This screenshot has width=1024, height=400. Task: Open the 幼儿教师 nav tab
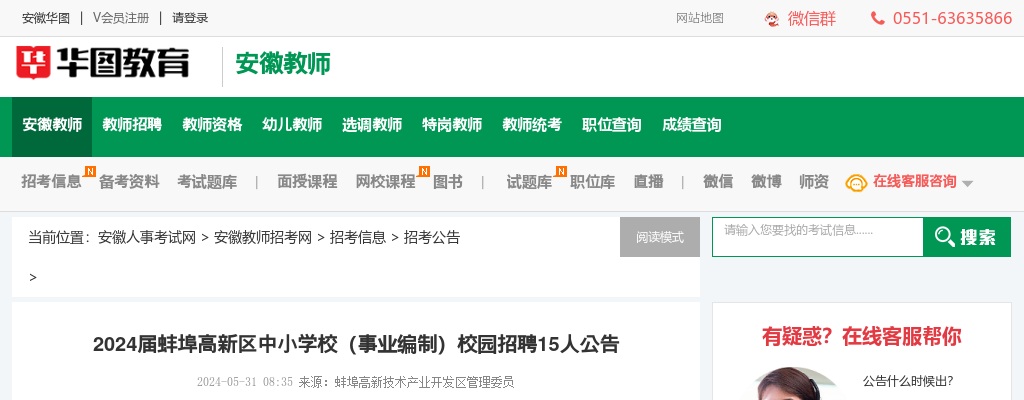292,125
